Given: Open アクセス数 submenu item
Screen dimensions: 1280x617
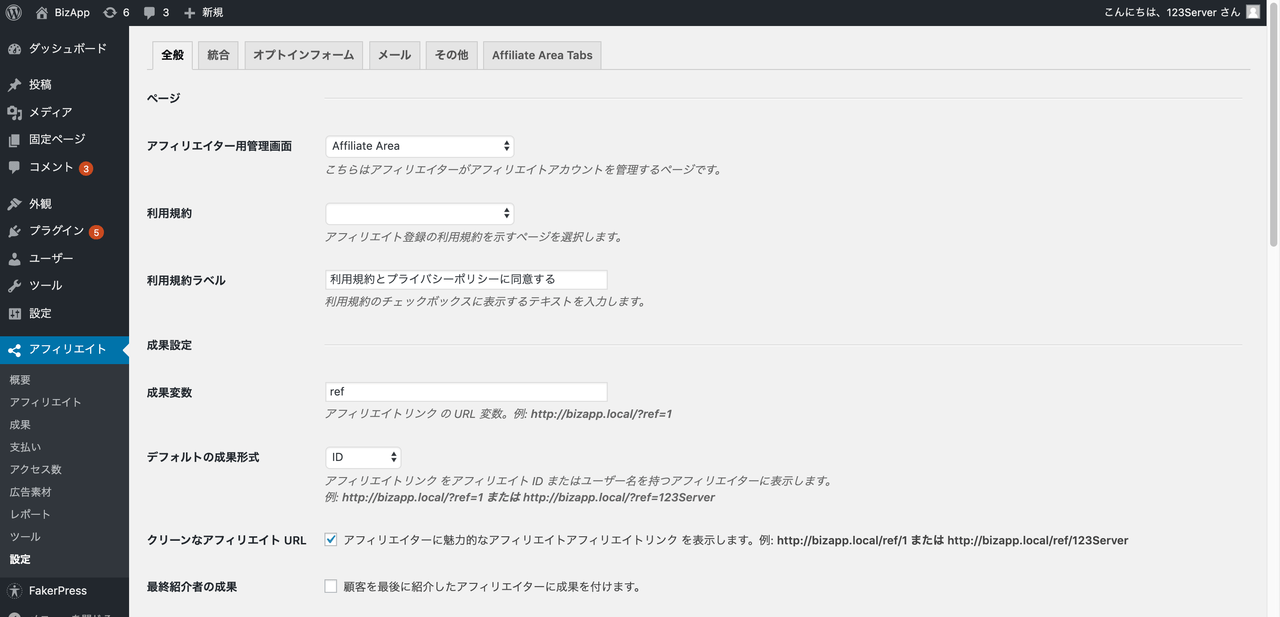Looking at the screenshot, I should pyautogui.click(x=35, y=470).
